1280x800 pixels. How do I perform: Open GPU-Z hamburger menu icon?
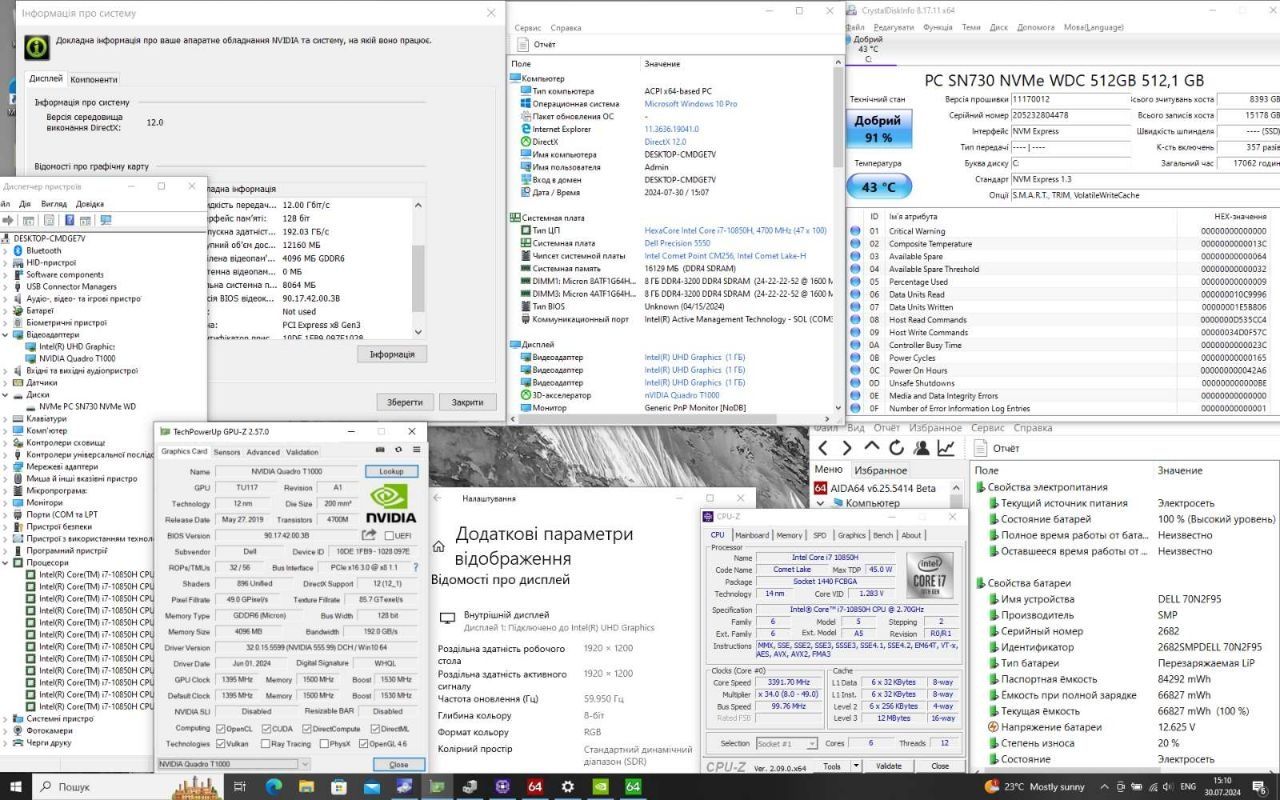[x=415, y=450]
